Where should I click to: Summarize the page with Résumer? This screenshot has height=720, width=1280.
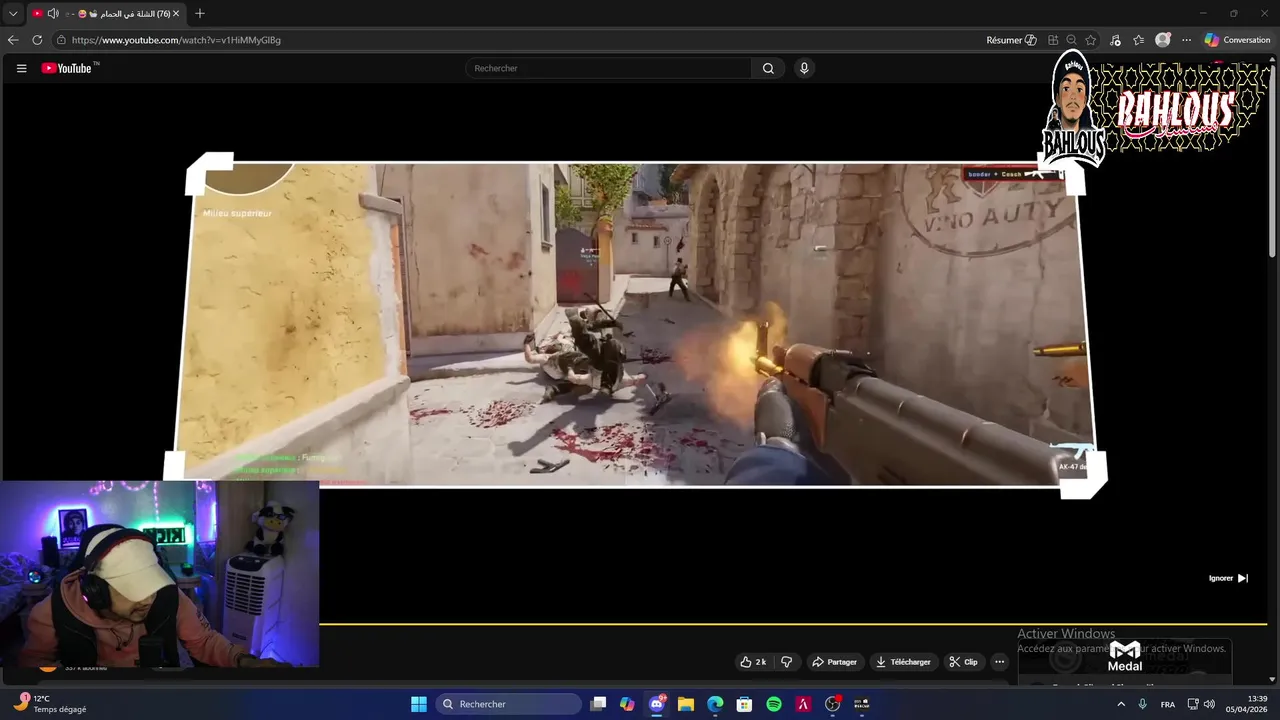(x=1011, y=40)
